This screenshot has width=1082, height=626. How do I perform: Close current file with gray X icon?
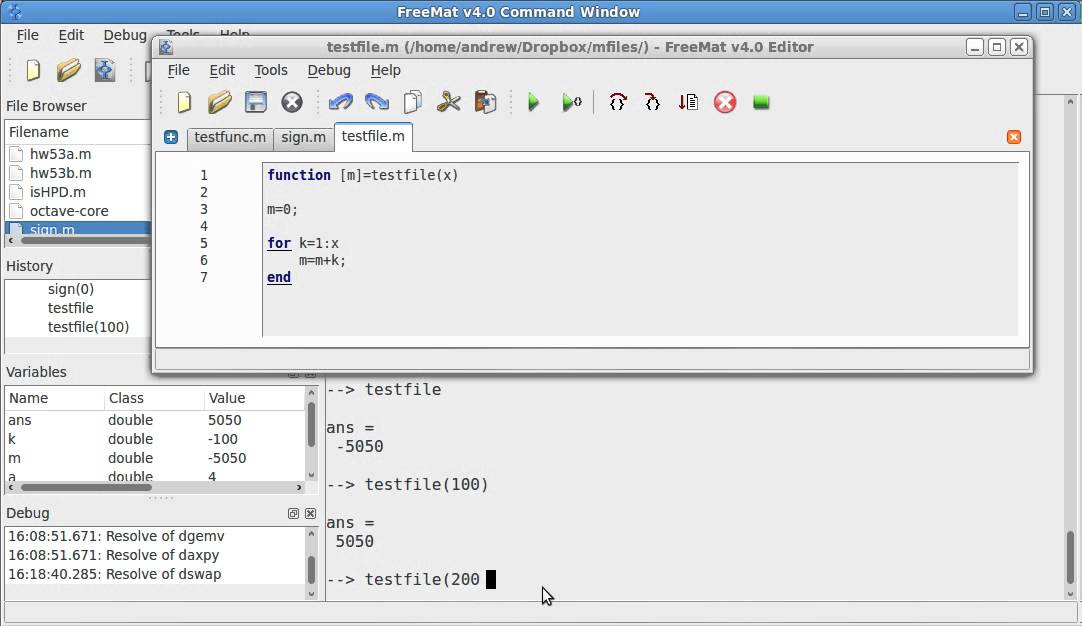292,103
